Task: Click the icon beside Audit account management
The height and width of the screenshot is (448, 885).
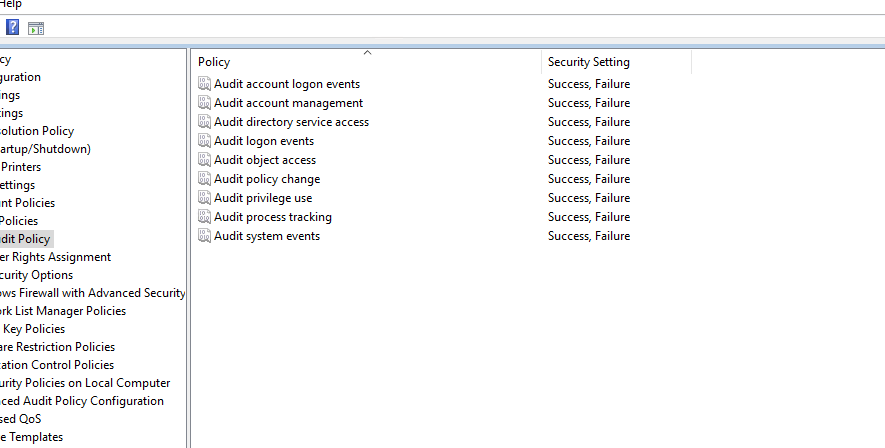Action: pyautogui.click(x=205, y=103)
